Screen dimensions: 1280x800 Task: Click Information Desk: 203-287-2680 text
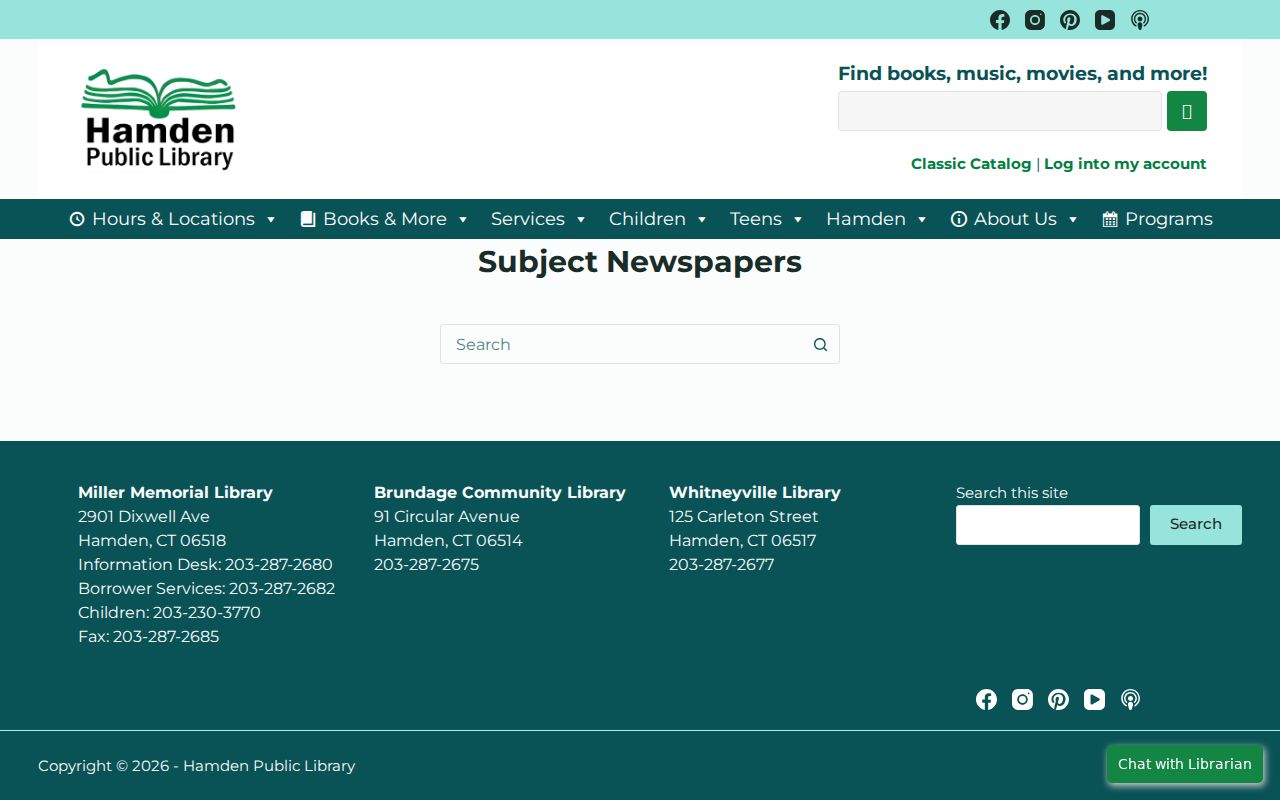point(205,565)
